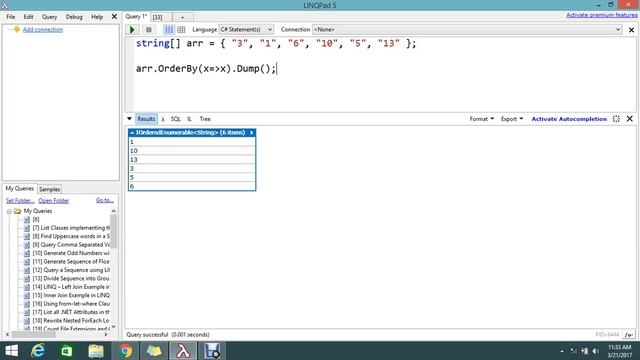The height and width of the screenshot is (360, 640).
Task: Open the Windows Start button
Action: [11, 351]
